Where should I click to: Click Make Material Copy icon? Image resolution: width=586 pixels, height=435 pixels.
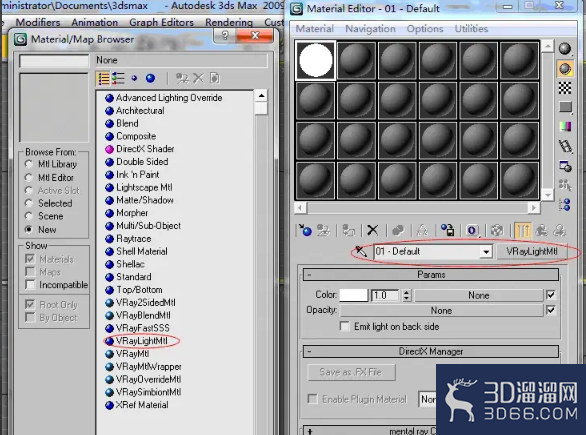click(x=398, y=231)
